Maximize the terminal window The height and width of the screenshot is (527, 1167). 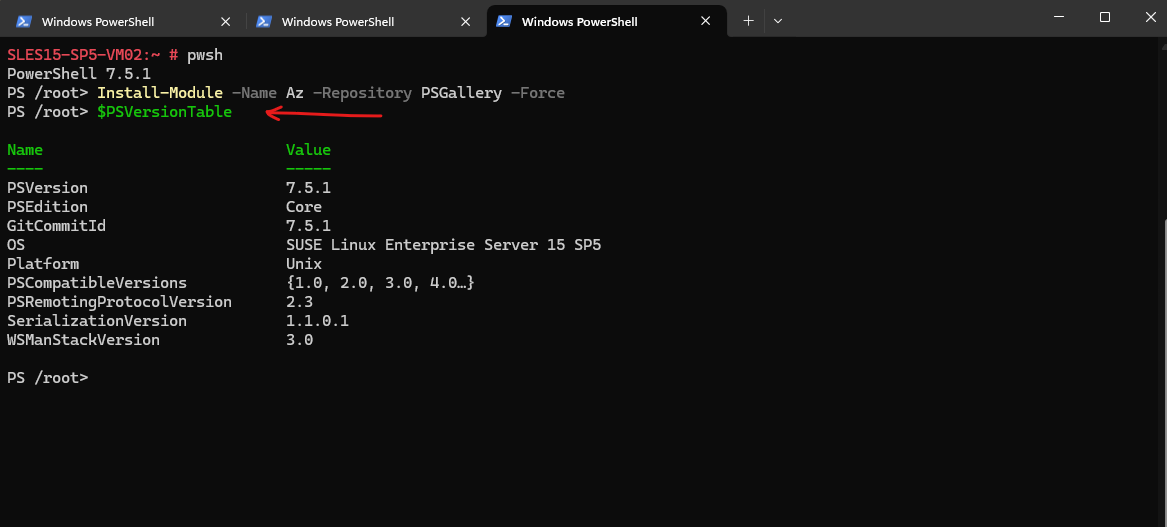(x=1104, y=17)
